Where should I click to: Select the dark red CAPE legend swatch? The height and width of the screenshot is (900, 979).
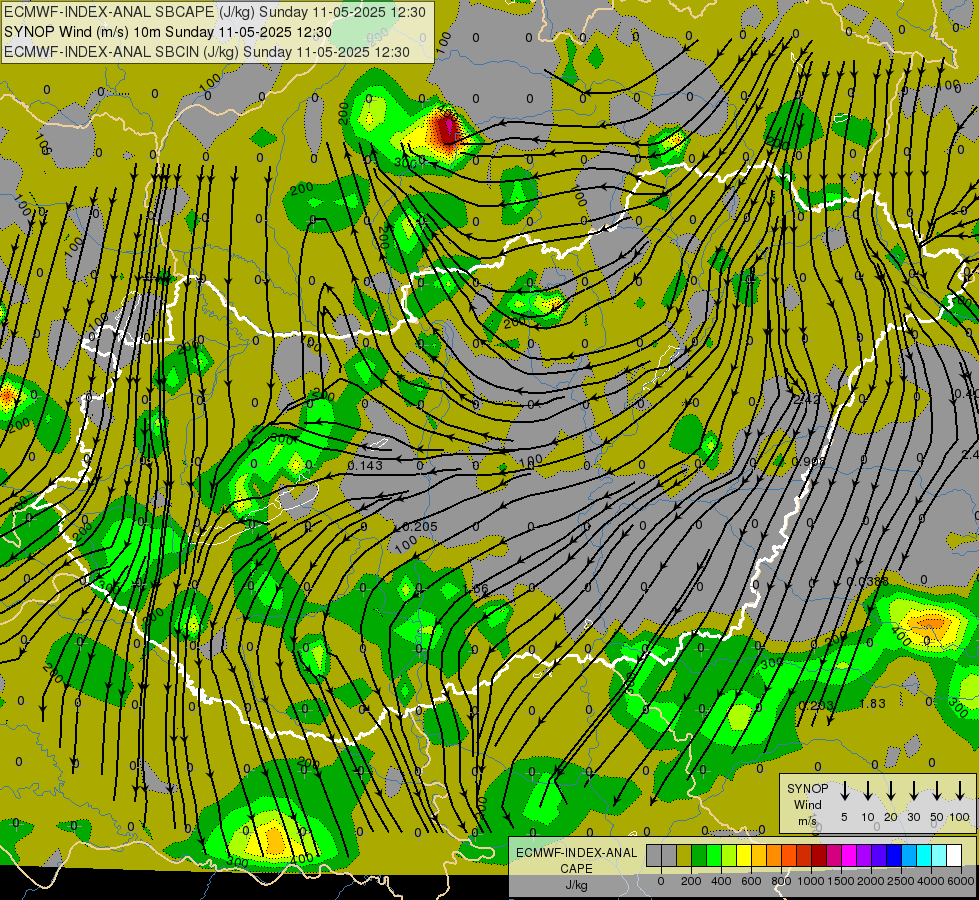(819, 855)
